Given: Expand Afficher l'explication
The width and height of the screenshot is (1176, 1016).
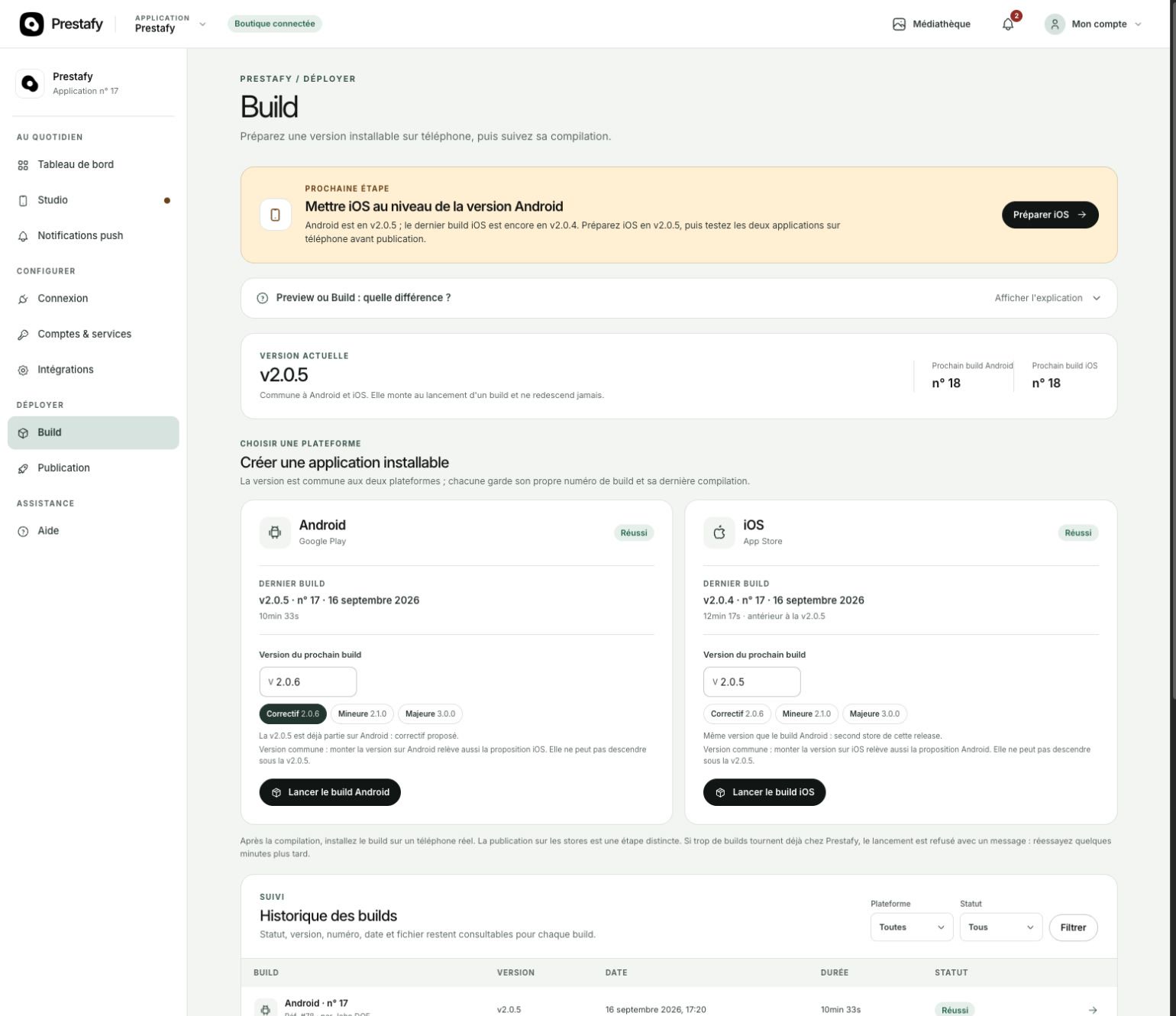Looking at the screenshot, I should click(1048, 298).
